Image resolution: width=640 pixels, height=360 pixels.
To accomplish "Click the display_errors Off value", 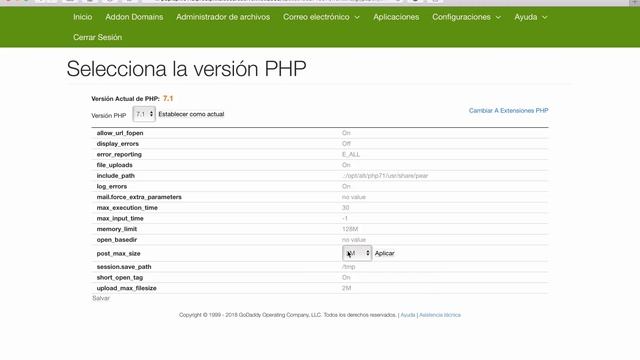I will point(346,143).
